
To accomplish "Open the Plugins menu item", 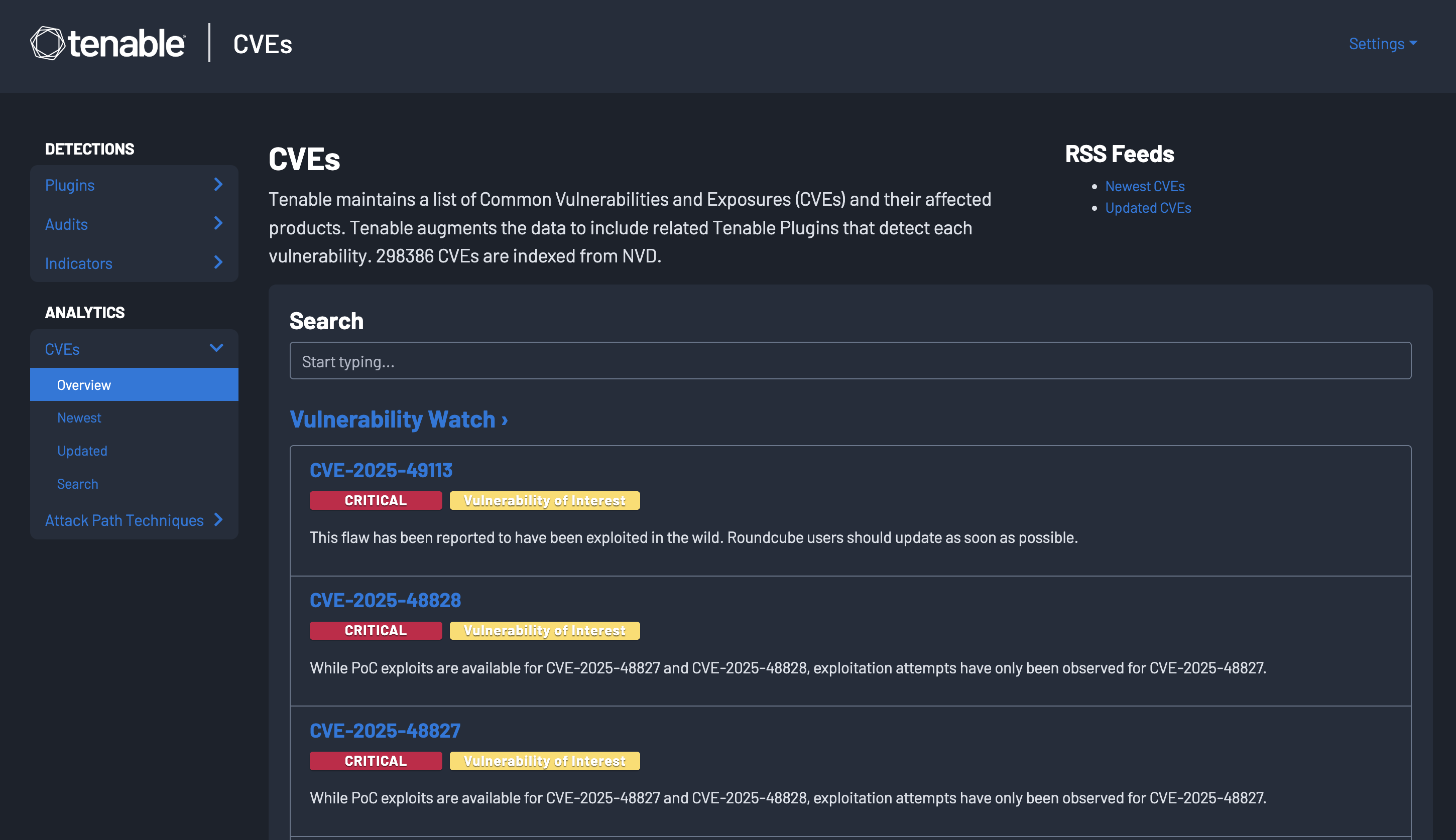I will point(70,185).
